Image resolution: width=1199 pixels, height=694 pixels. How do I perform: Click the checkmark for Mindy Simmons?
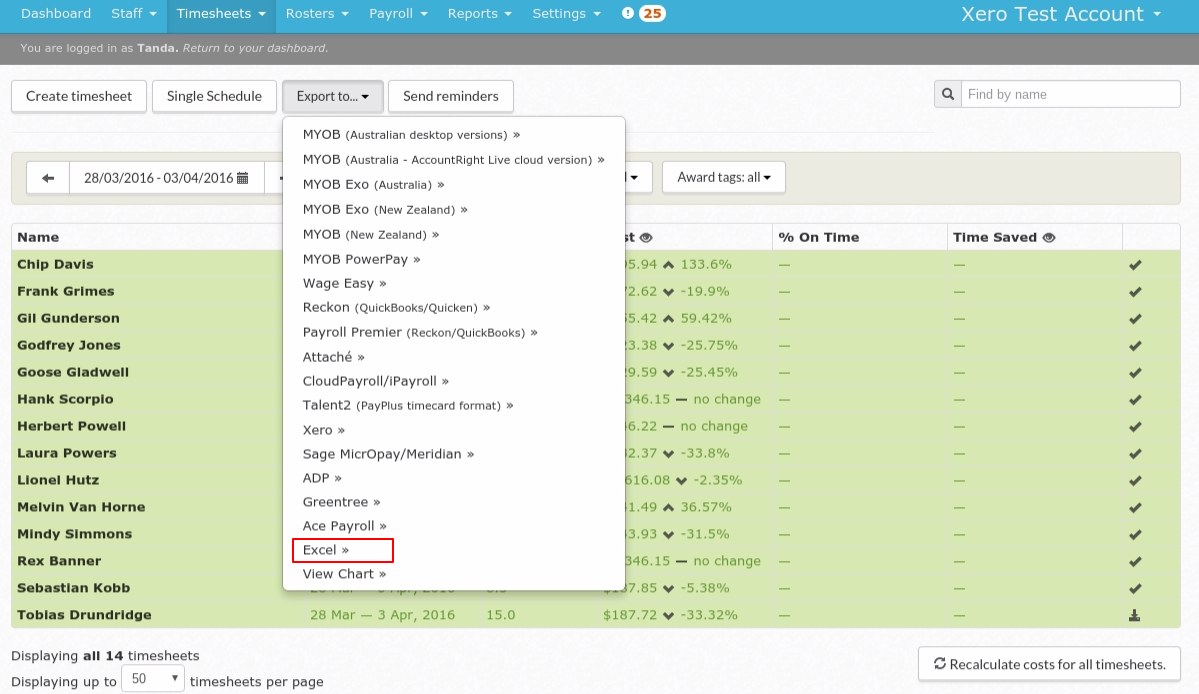coord(1135,534)
